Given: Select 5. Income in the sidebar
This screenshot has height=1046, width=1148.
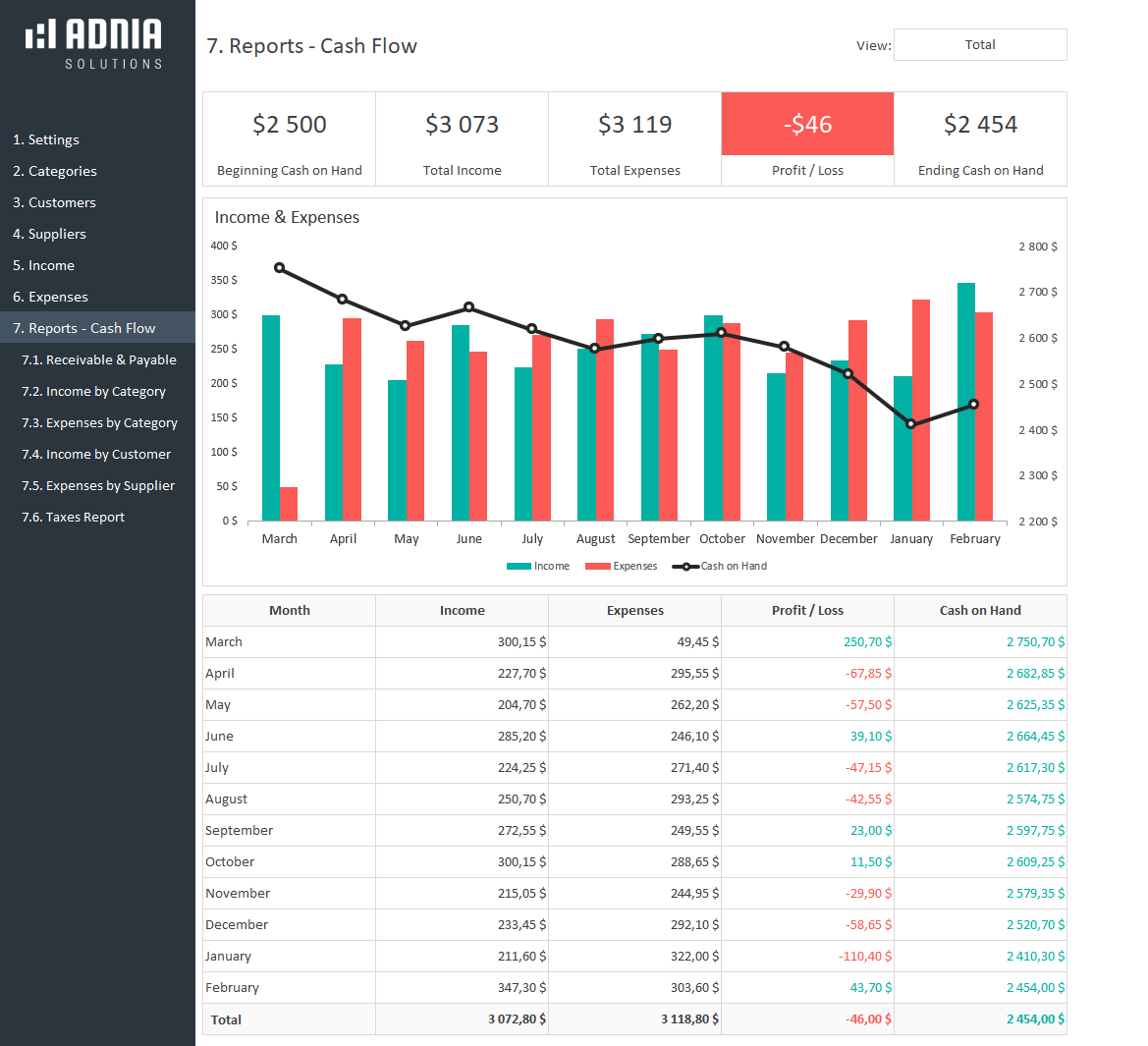Looking at the screenshot, I should point(43,265).
